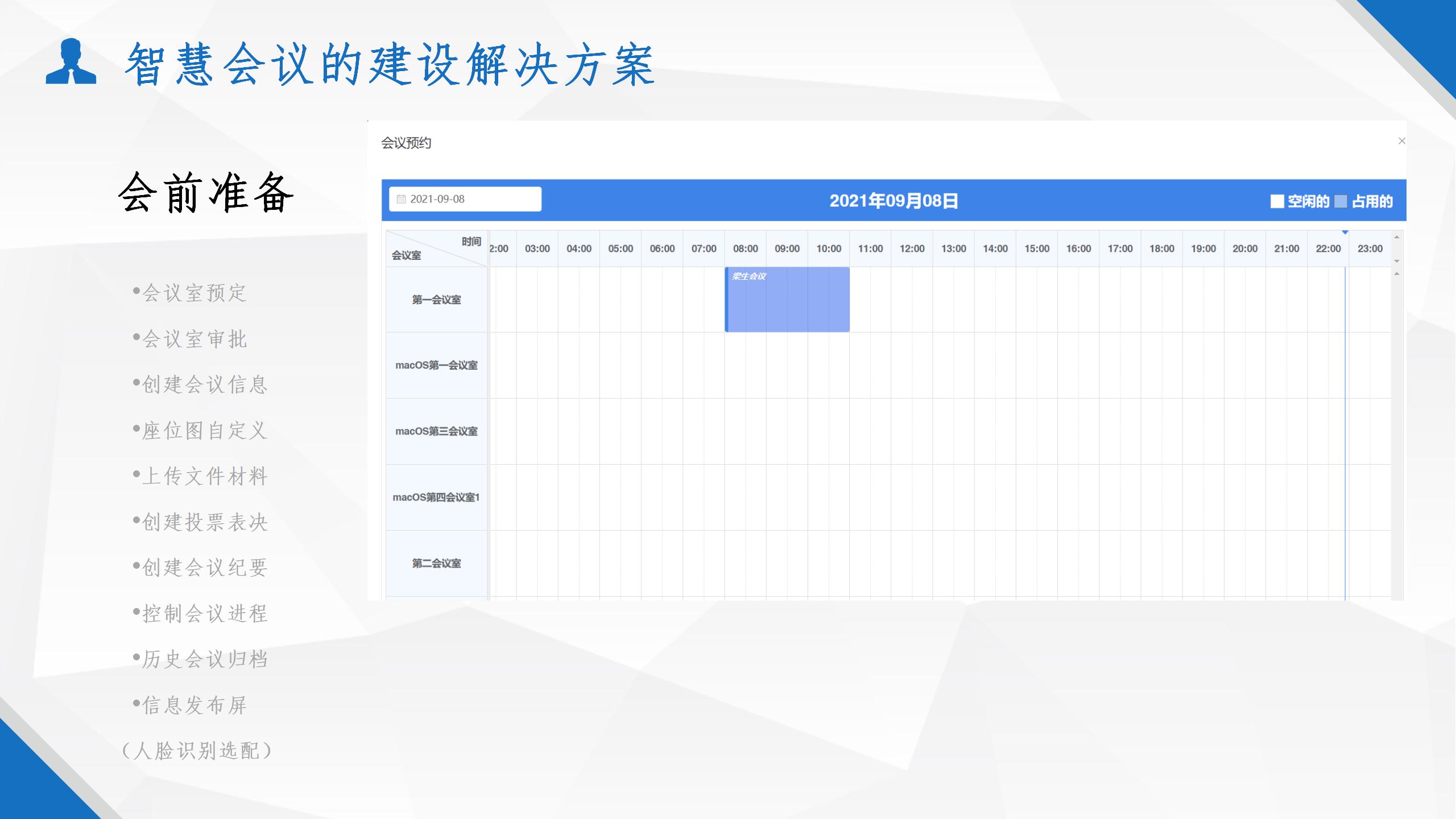Close the 会议预约 dialog with the X
1456x819 pixels.
[1401, 141]
